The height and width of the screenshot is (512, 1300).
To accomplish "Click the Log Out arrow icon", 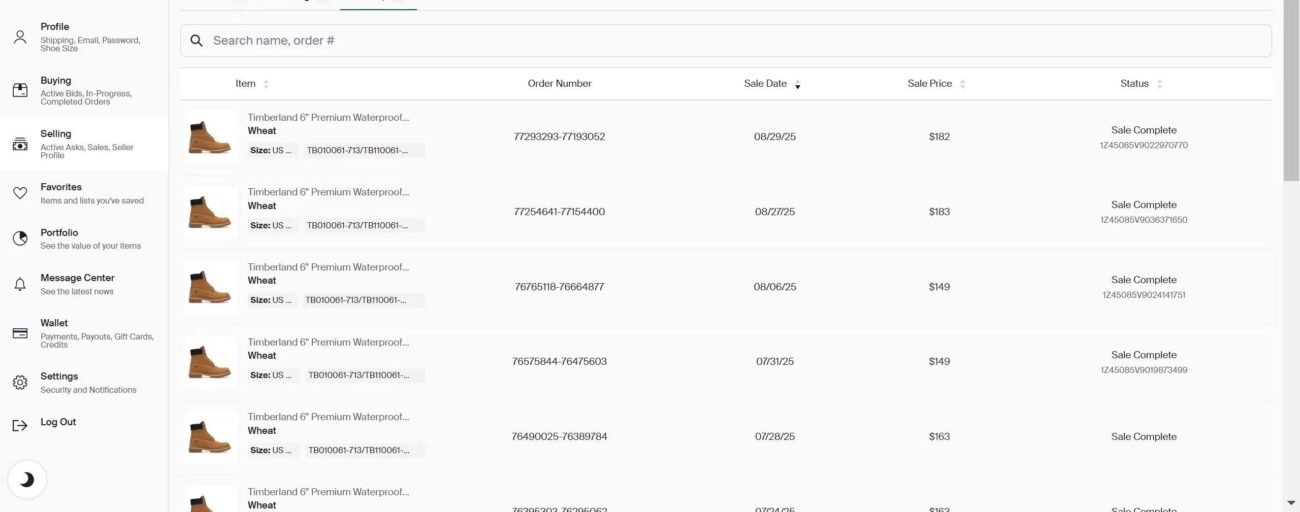I will coord(20,425).
